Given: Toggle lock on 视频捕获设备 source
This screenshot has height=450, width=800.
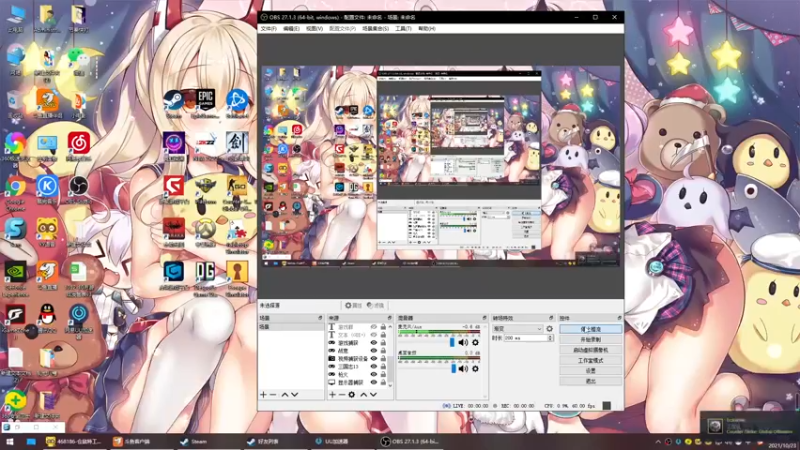Looking at the screenshot, I should [383, 359].
